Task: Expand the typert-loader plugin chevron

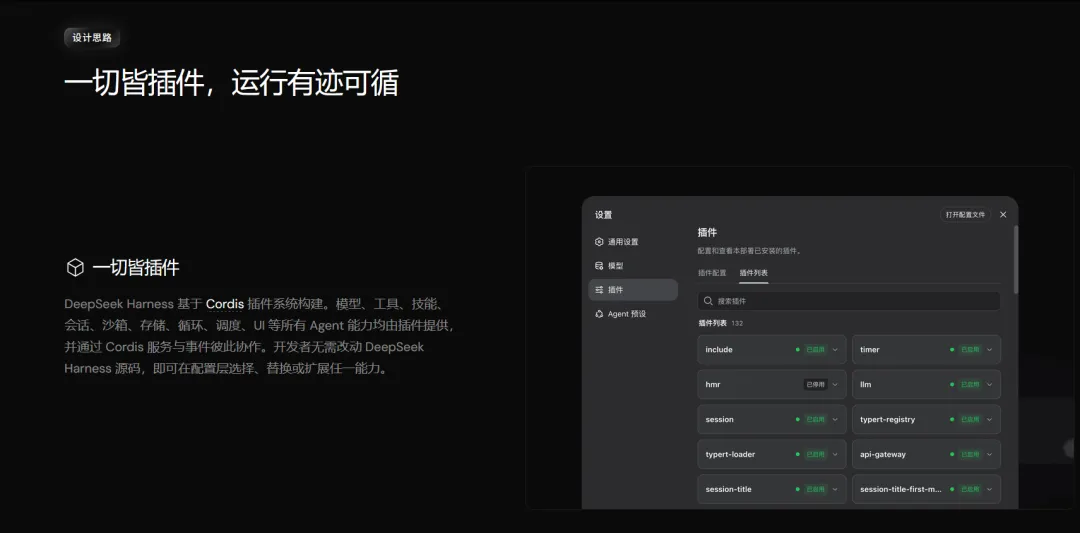Action: (x=835, y=454)
